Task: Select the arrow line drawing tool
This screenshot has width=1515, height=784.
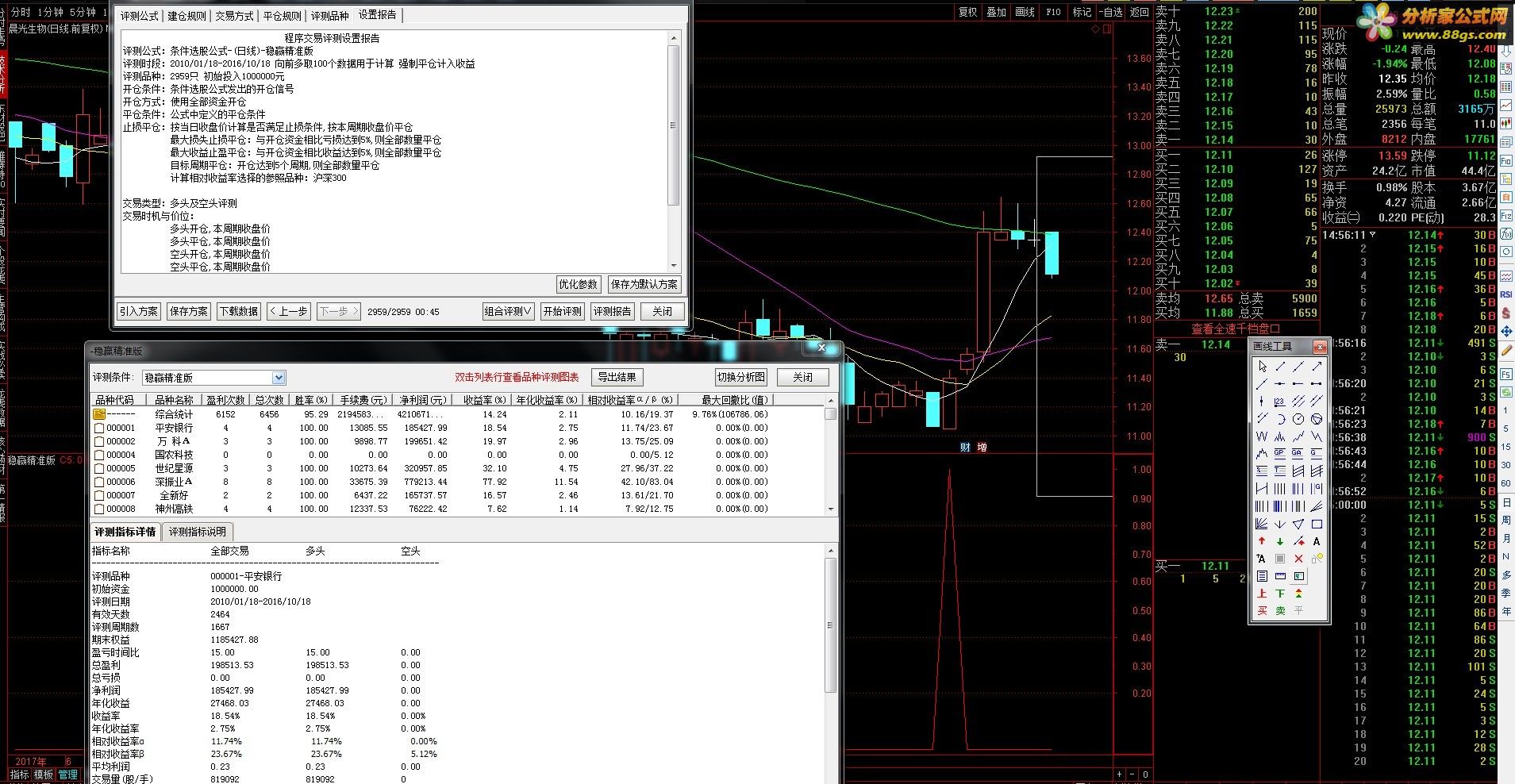Action: click(1316, 367)
